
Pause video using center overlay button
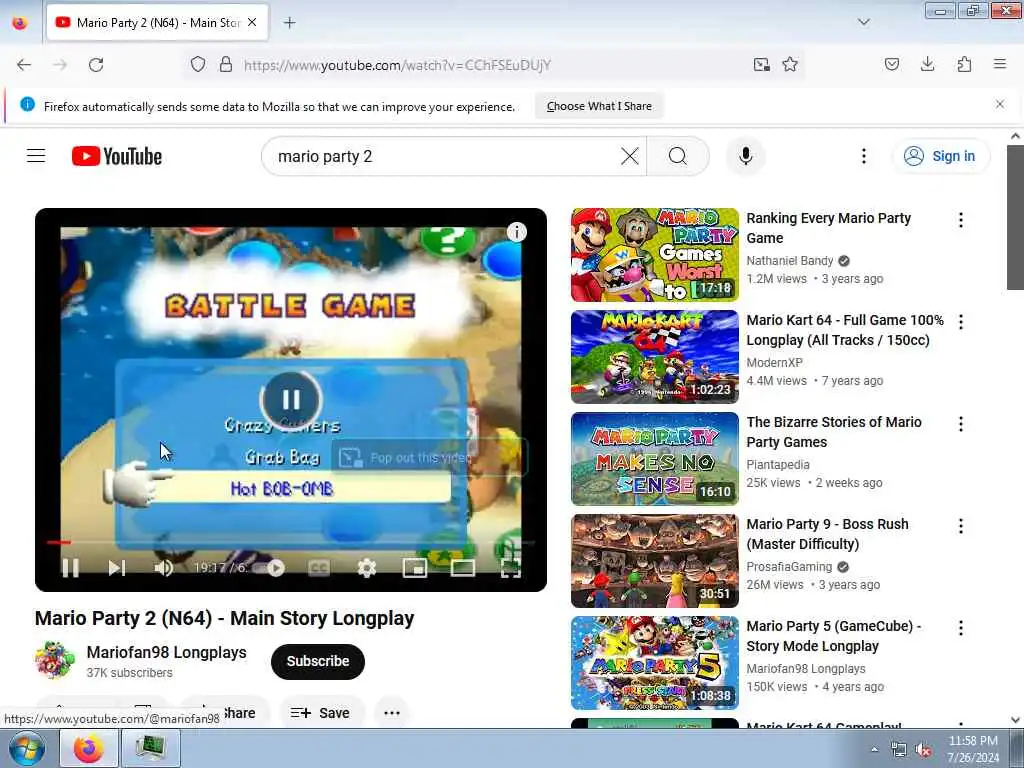[x=291, y=400]
